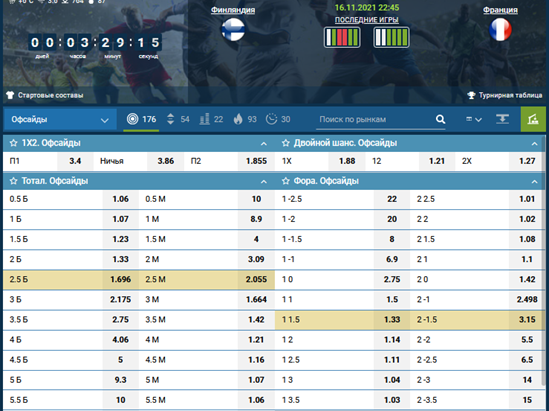Open the Турнирная таблица link
Viewport: 549px width, 411px height.
pos(505,95)
